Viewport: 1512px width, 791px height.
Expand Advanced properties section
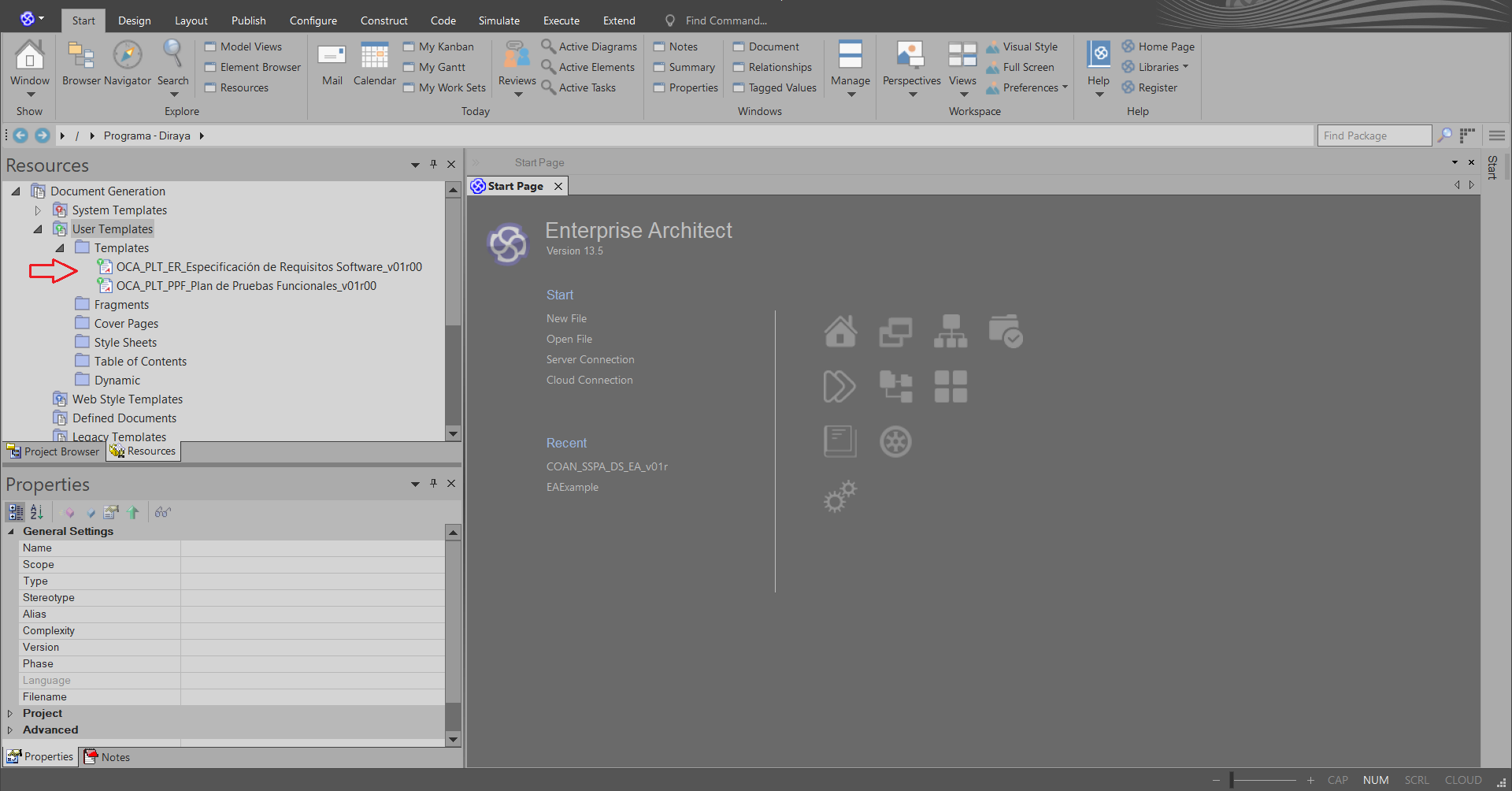point(9,730)
